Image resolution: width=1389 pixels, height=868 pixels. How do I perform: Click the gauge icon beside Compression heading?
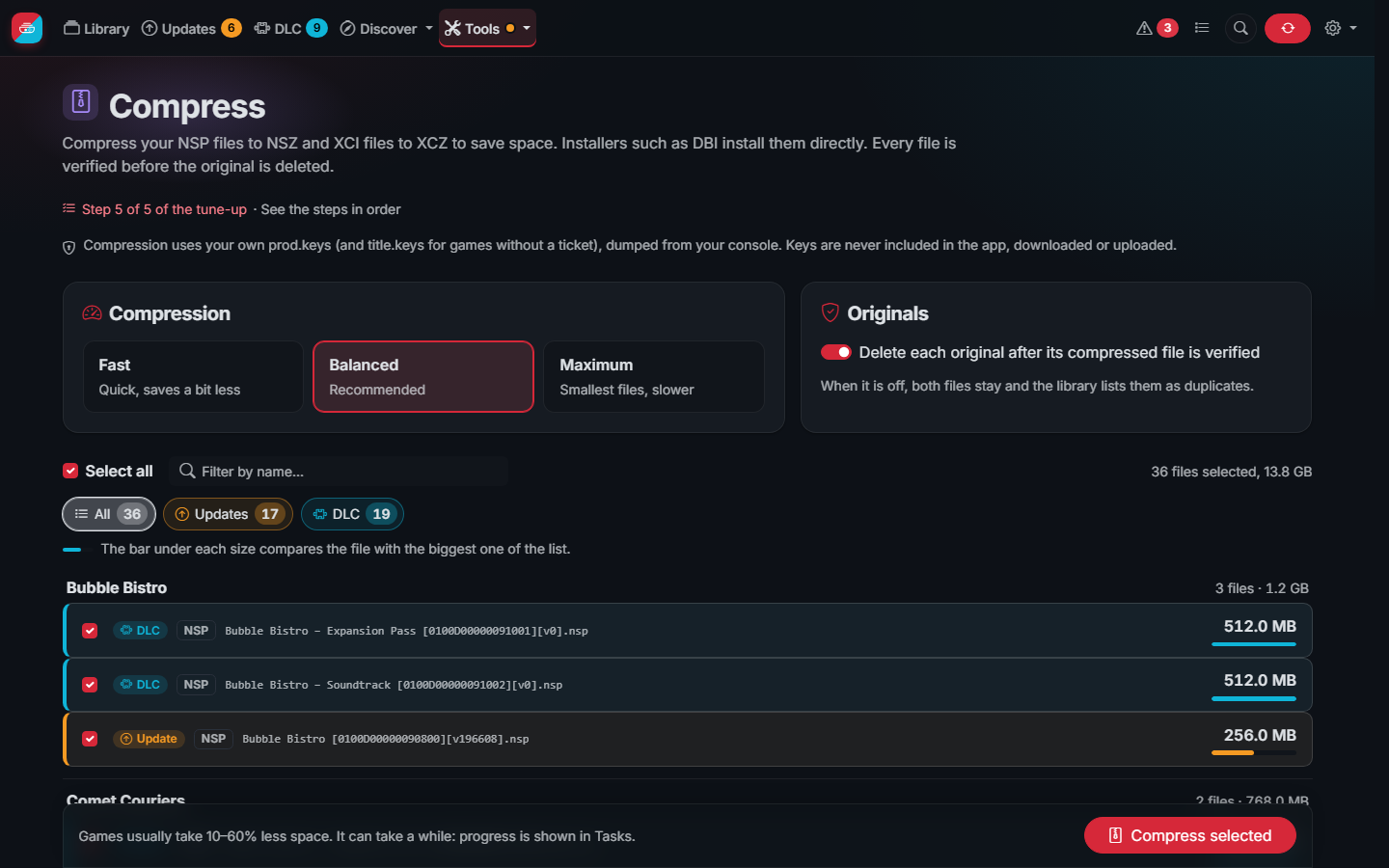click(x=92, y=313)
